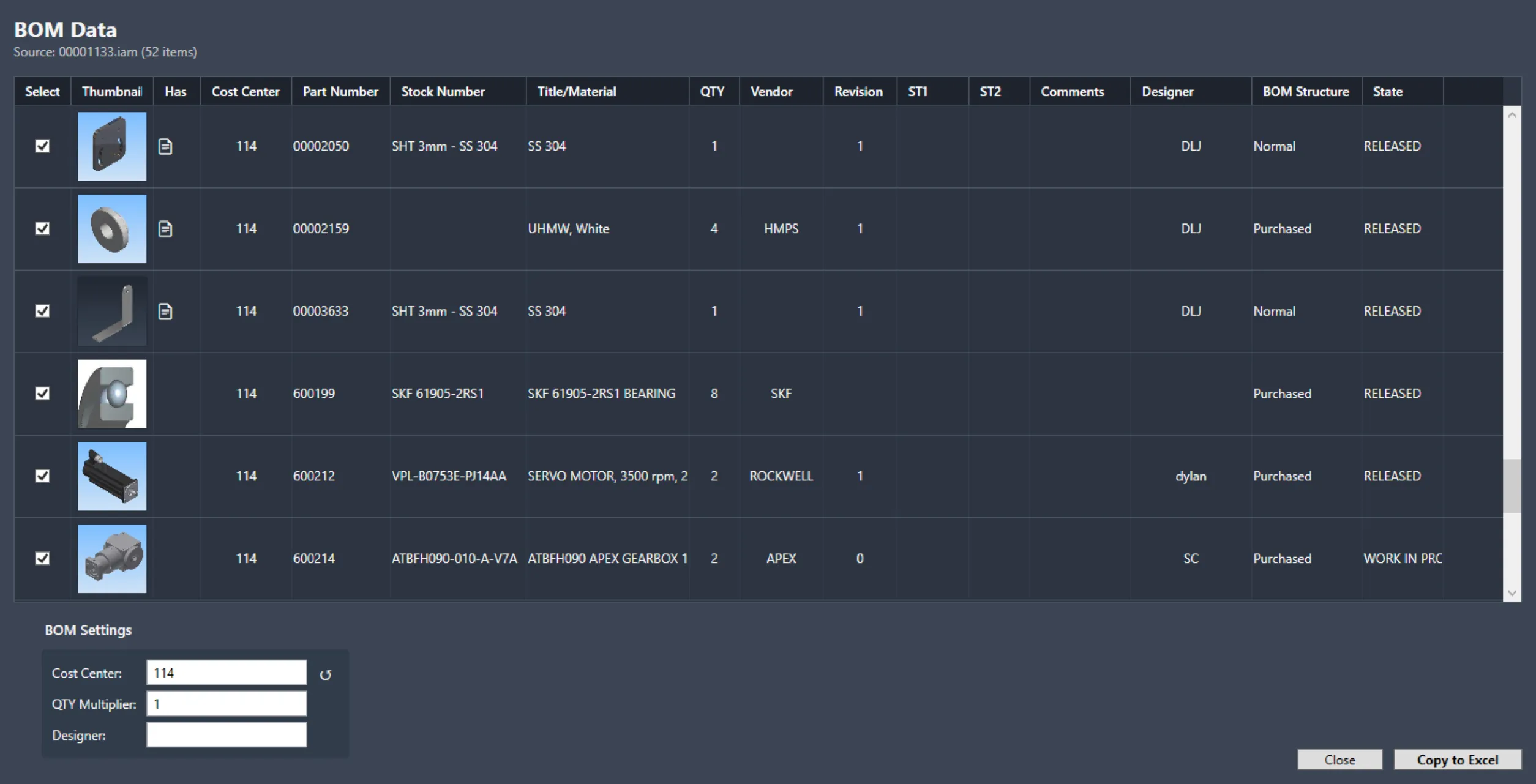This screenshot has height=784, width=1536.
Task: Click the Designer input field
Action: click(226, 734)
